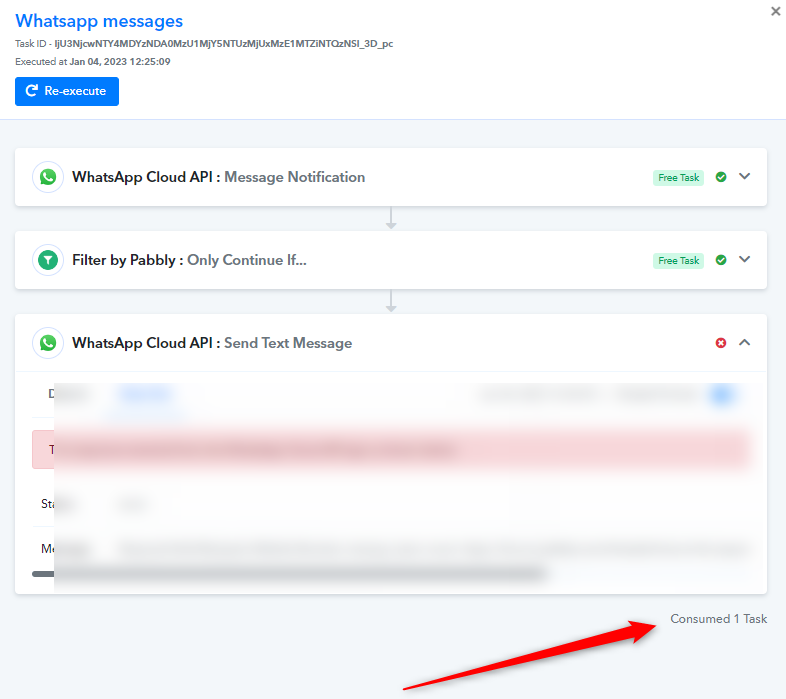Screen dimensions: 786x699
Task: Click 'WhatsApp Cloud API : Send Text Message' heading
Action: (x=212, y=343)
